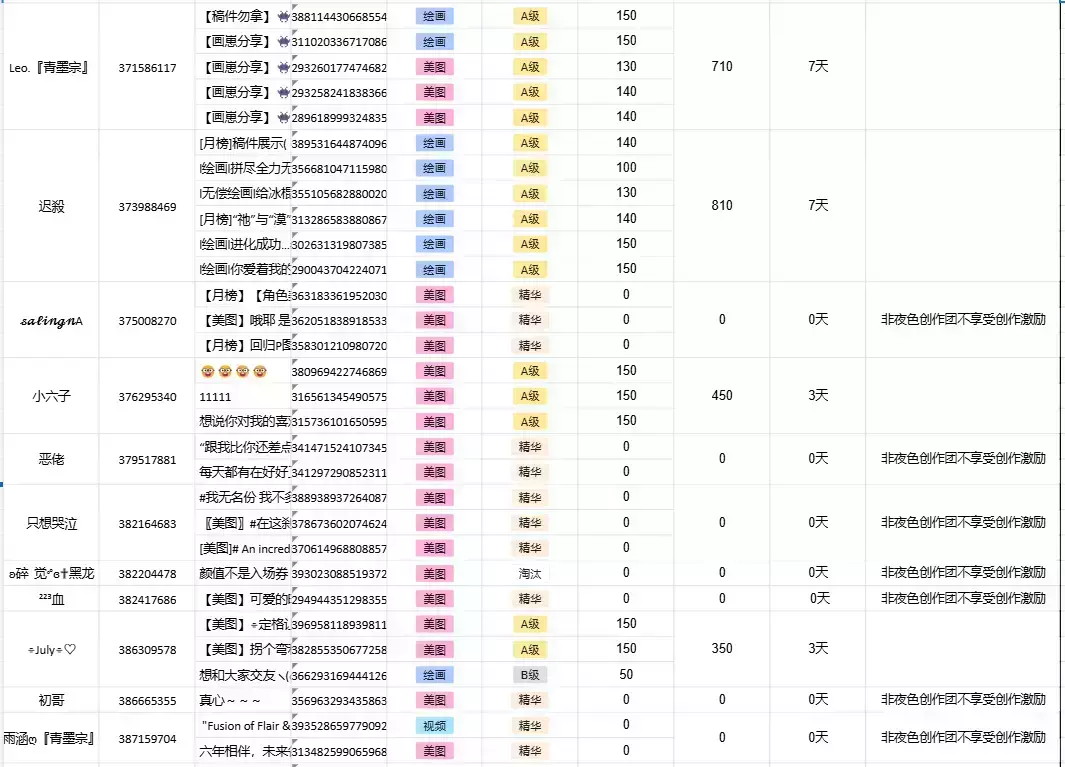Image resolution: width=1065 pixels, height=767 pixels.
Task: Click the 绘画 tag beside 311020336717086
Action: (x=435, y=41)
